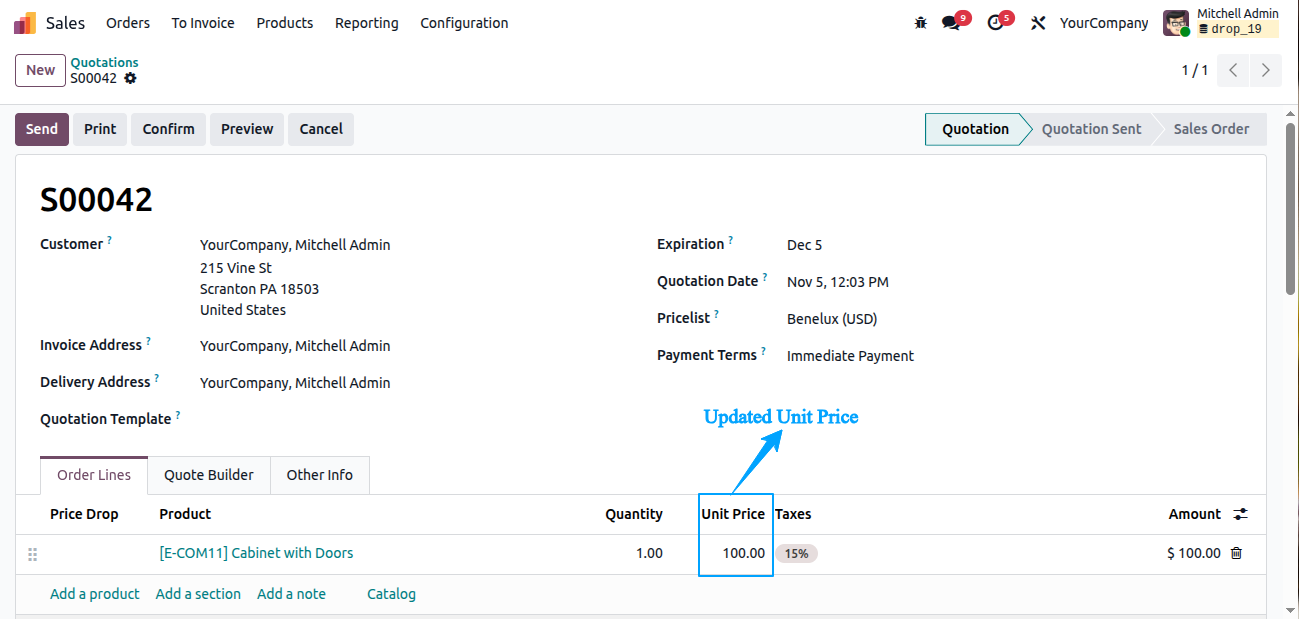Image resolution: width=1299 pixels, height=619 pixels.
Task: Open the Reporting menu
Action: [367, 23]
